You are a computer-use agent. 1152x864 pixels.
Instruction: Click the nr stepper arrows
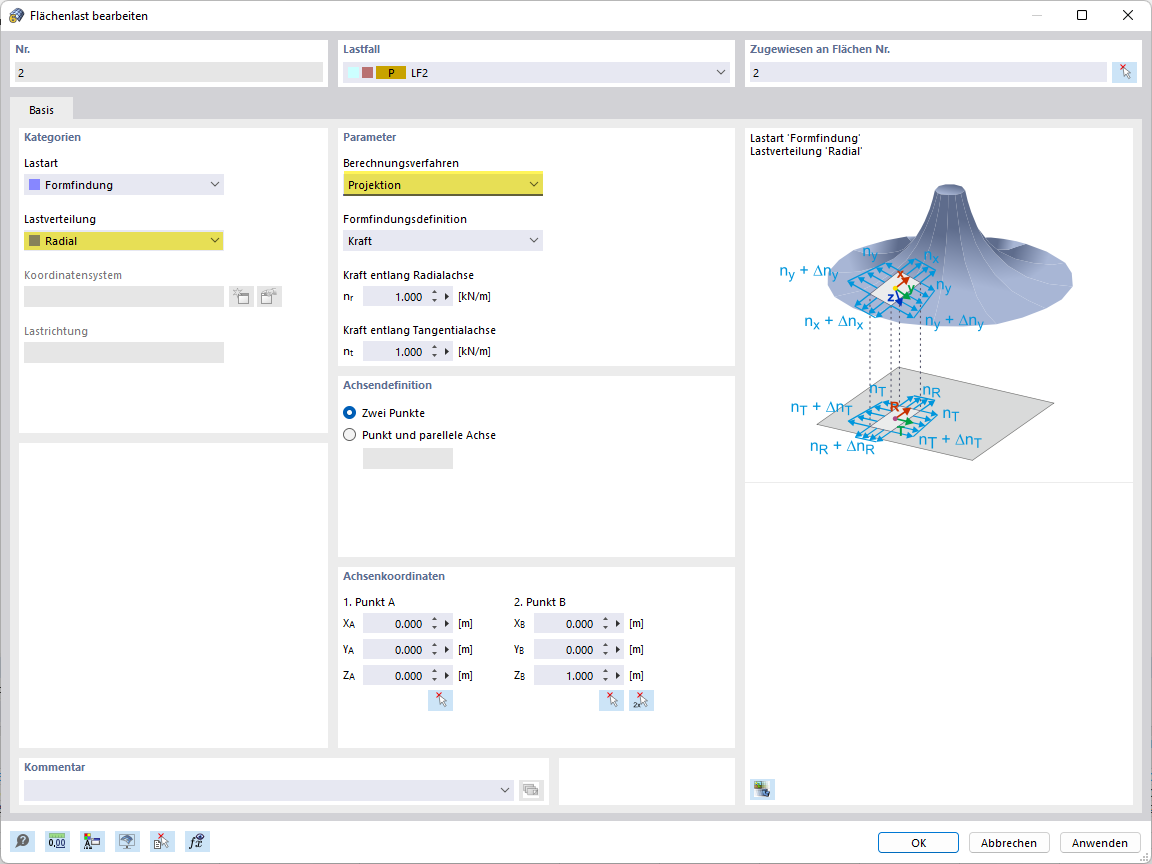(435, 297)
